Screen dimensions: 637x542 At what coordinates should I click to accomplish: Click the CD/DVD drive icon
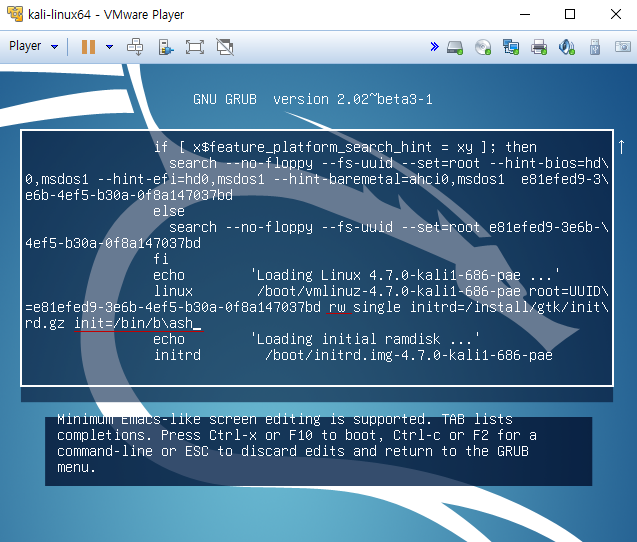coord(483,47)
